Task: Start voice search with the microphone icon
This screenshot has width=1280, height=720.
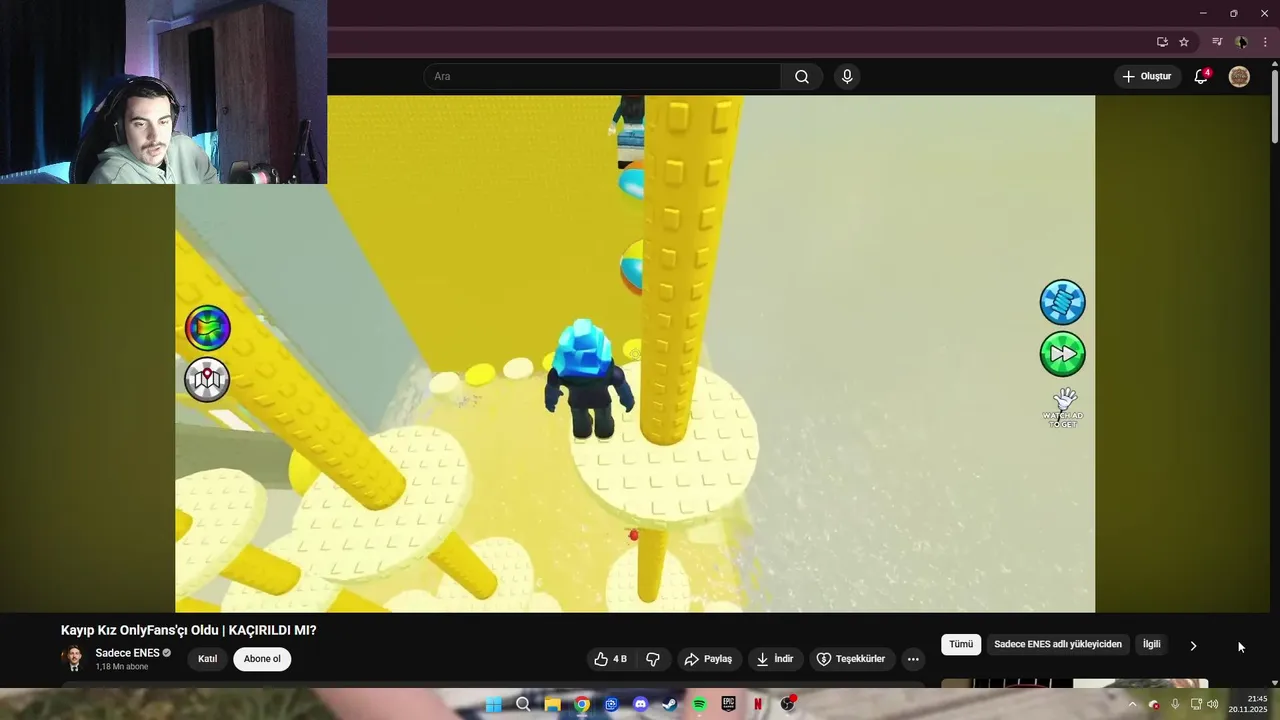Action: [847, 77]
